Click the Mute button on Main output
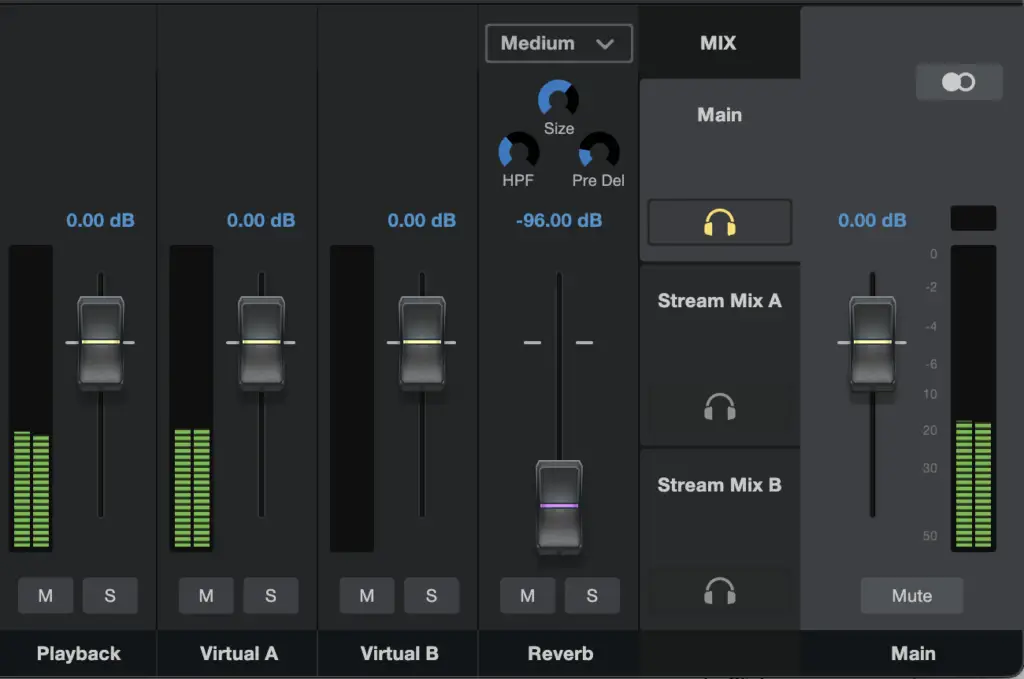 pos(912,595)
